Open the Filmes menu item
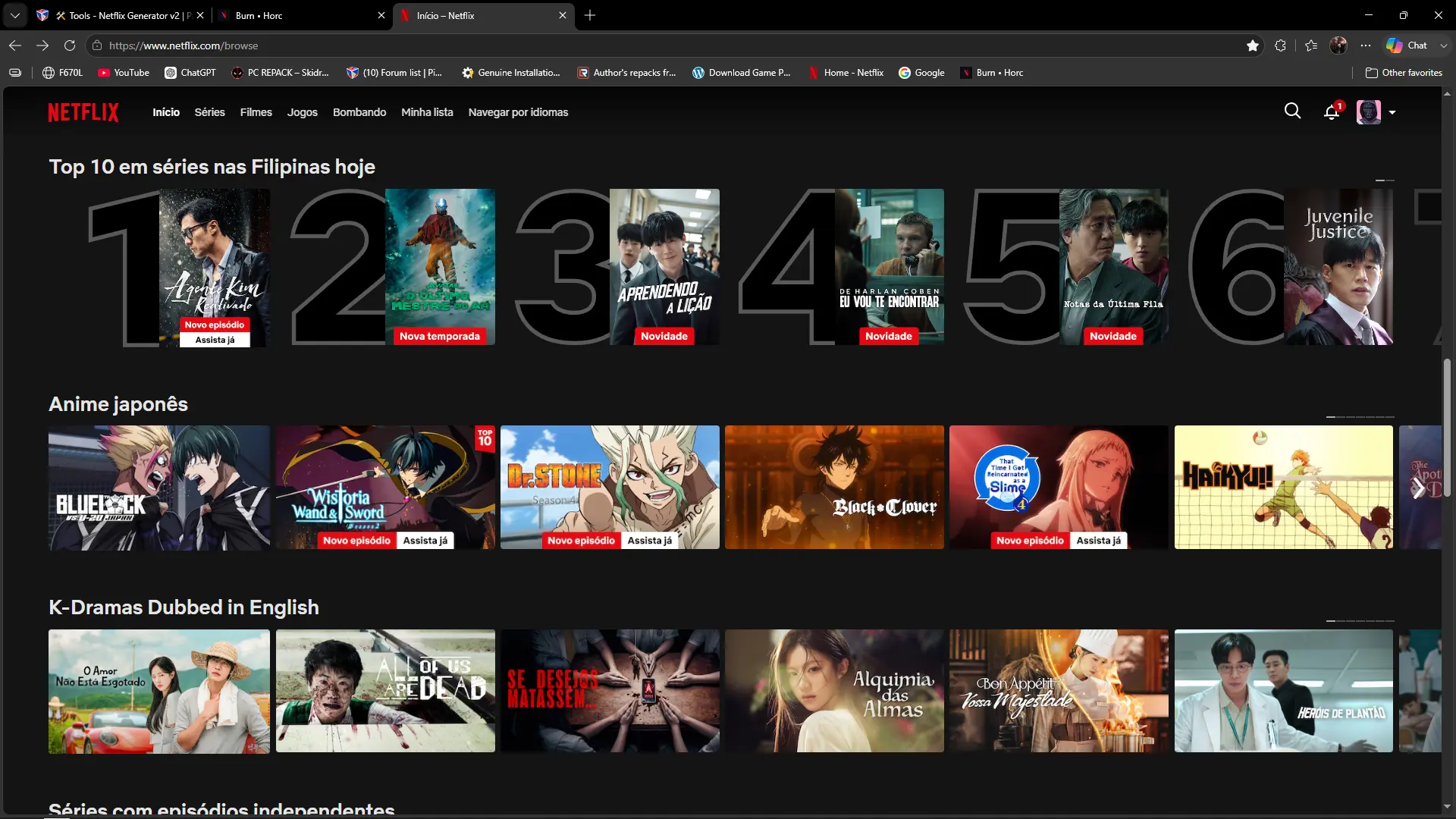 point(256,112)
